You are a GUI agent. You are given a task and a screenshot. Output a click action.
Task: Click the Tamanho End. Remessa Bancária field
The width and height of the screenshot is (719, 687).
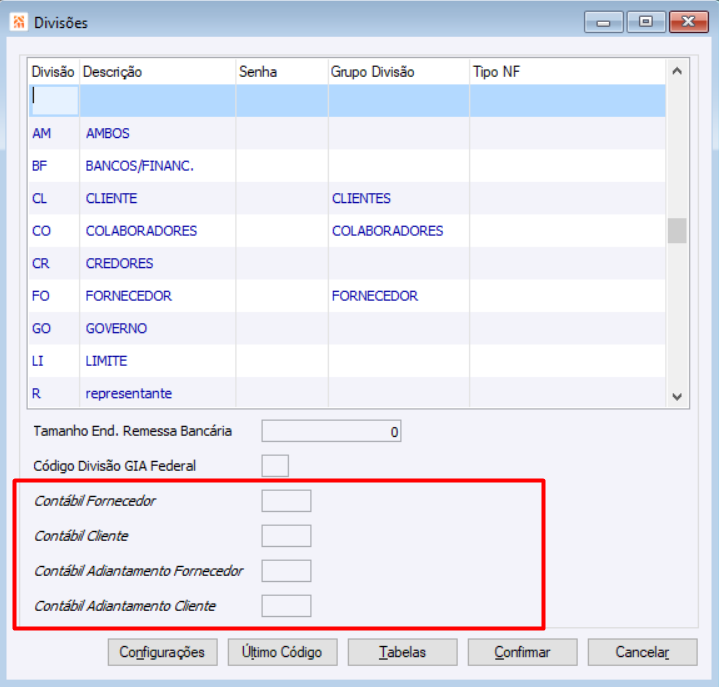(331, 431)
